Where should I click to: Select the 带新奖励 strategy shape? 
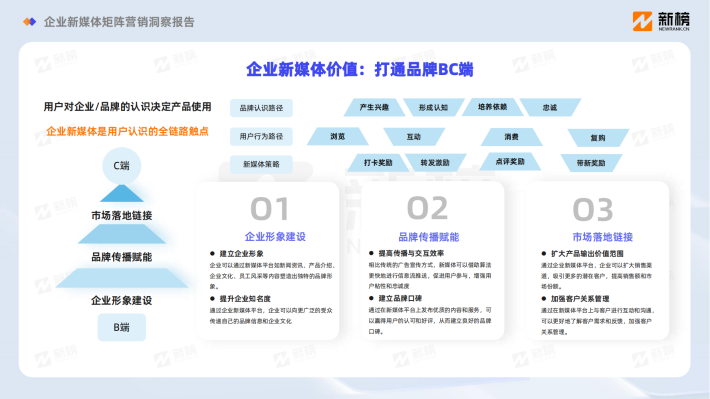pos(591,163)
